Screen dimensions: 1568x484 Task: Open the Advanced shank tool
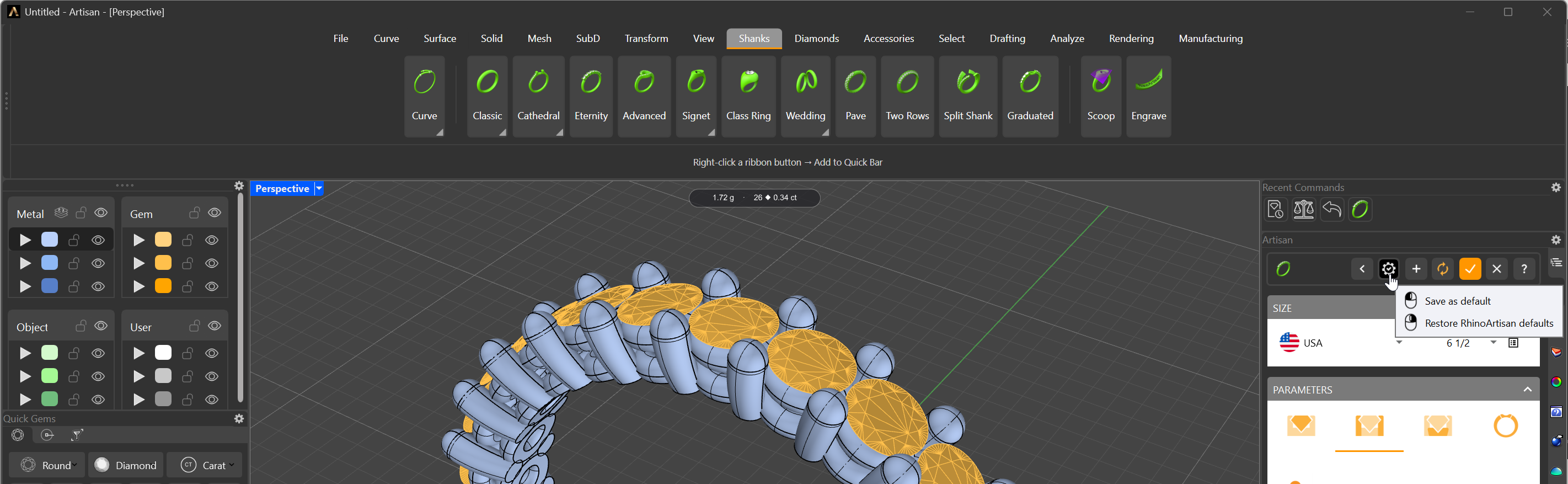644,96
